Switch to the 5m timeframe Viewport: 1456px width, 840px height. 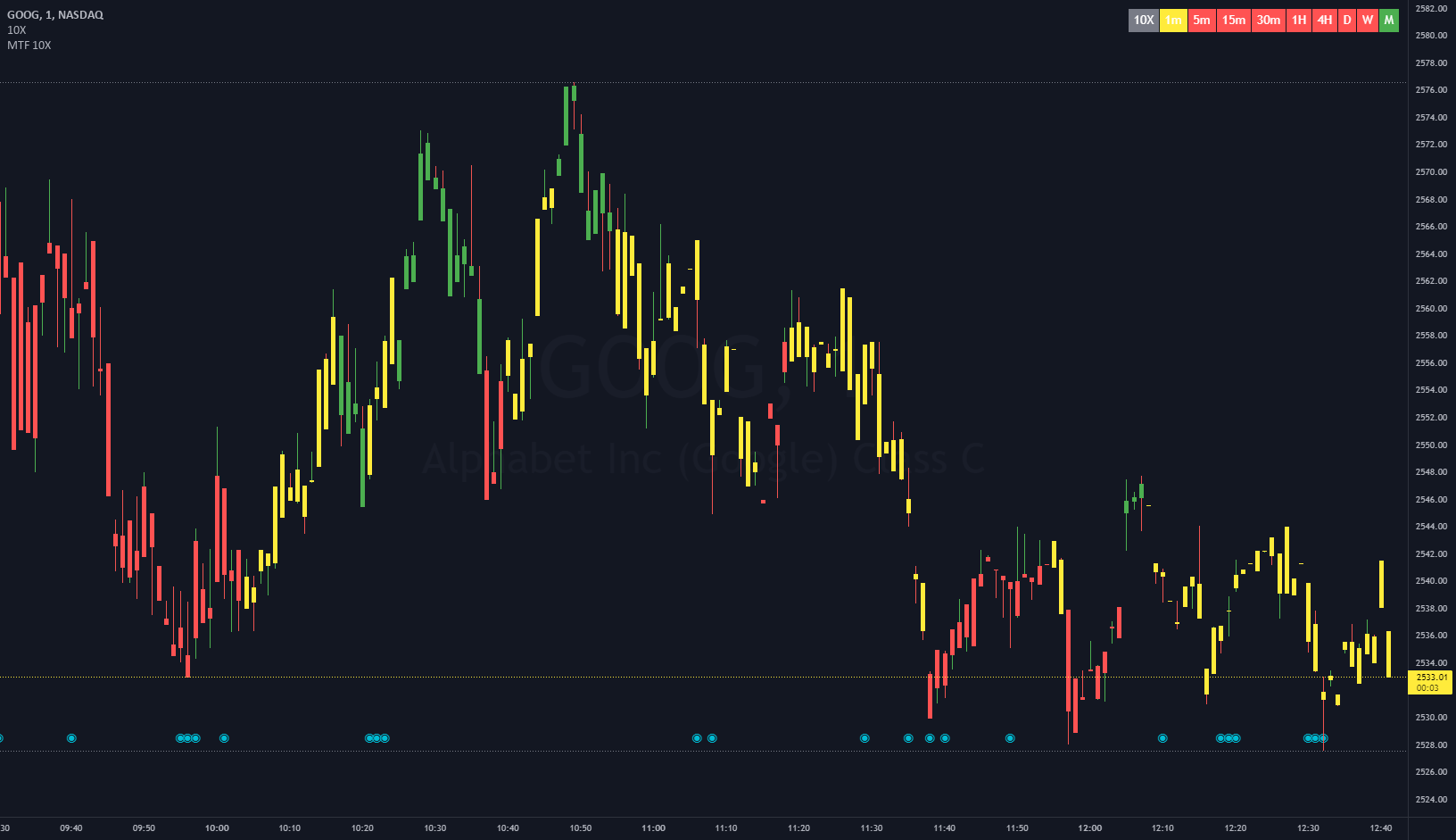(x=1201, y=20)
